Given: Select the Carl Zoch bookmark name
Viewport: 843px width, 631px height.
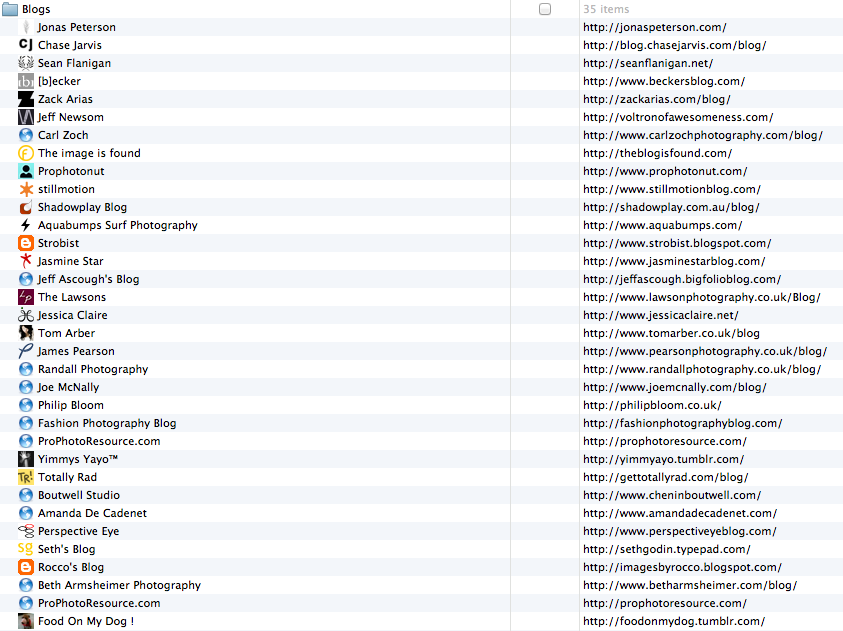Looking at the screenshot, I should [63, 135].
